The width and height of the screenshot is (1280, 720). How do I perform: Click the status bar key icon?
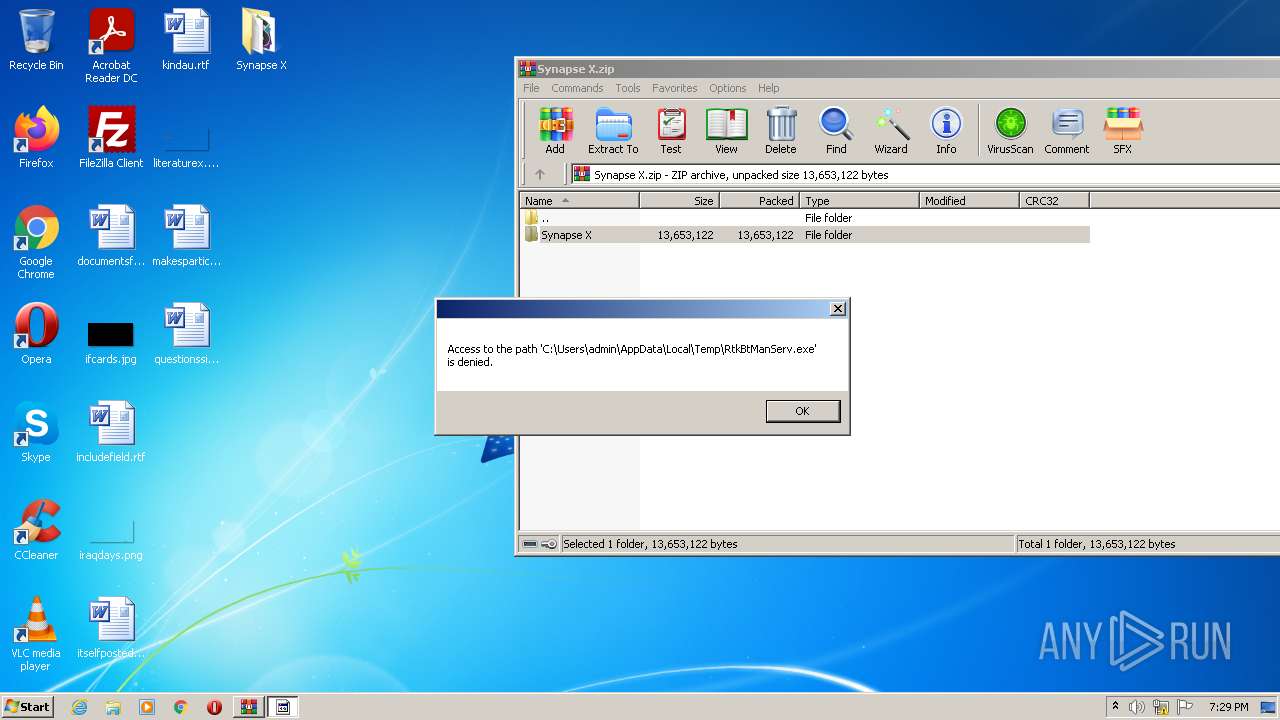click(549, 544)
